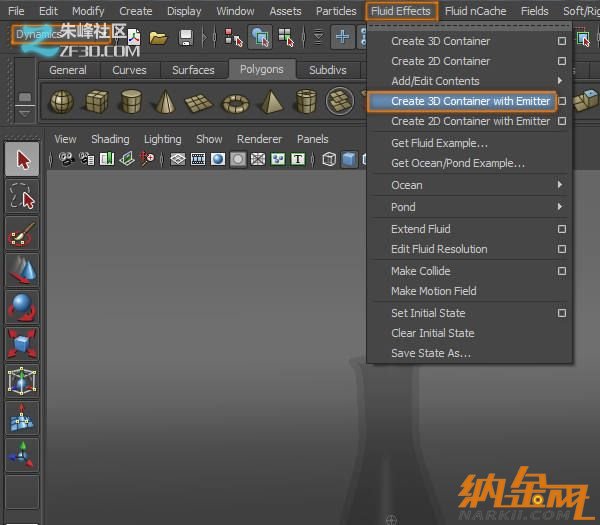Activate the Paint selection tool

coord(22,233)
